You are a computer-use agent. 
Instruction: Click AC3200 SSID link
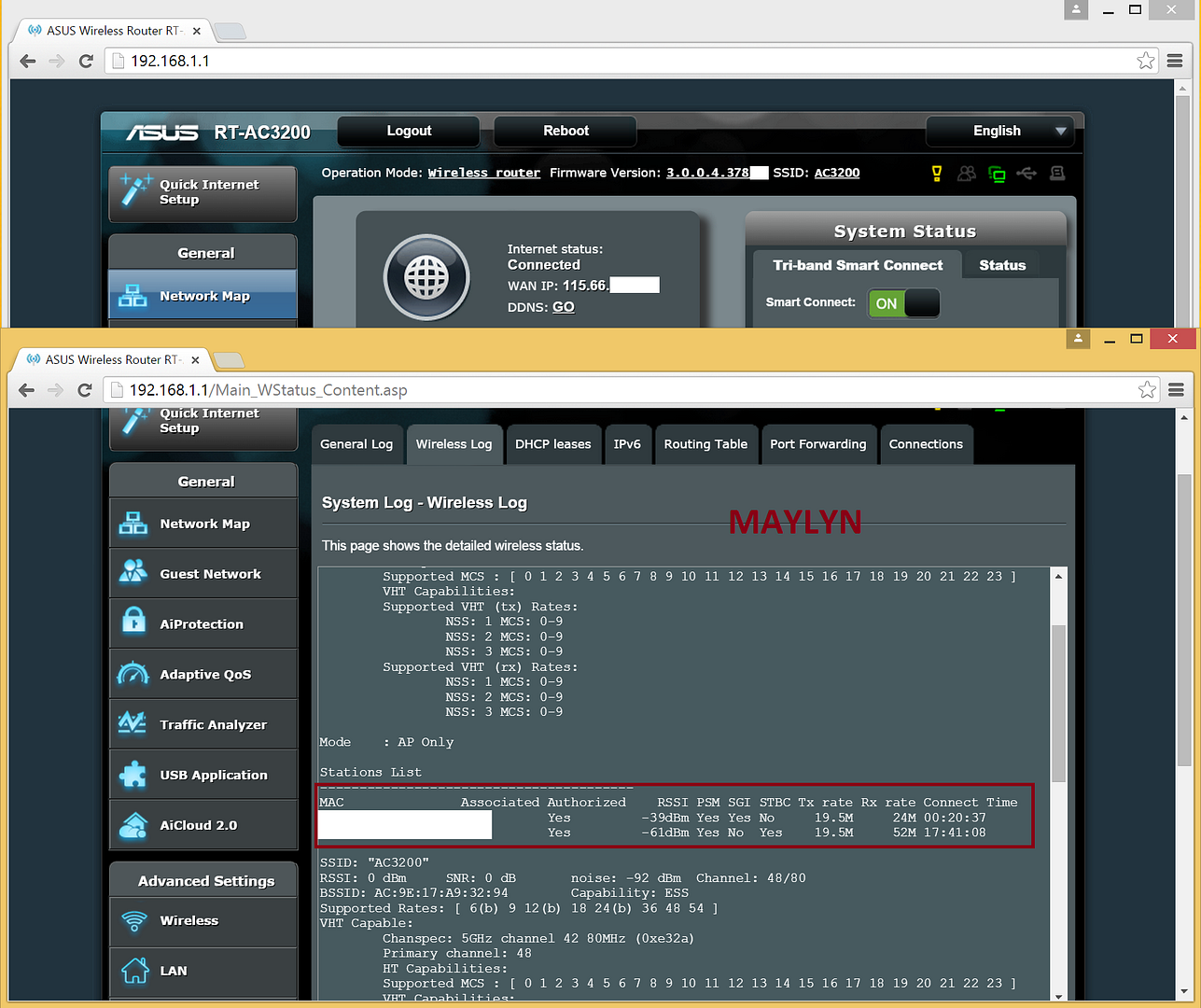[837, 173]
